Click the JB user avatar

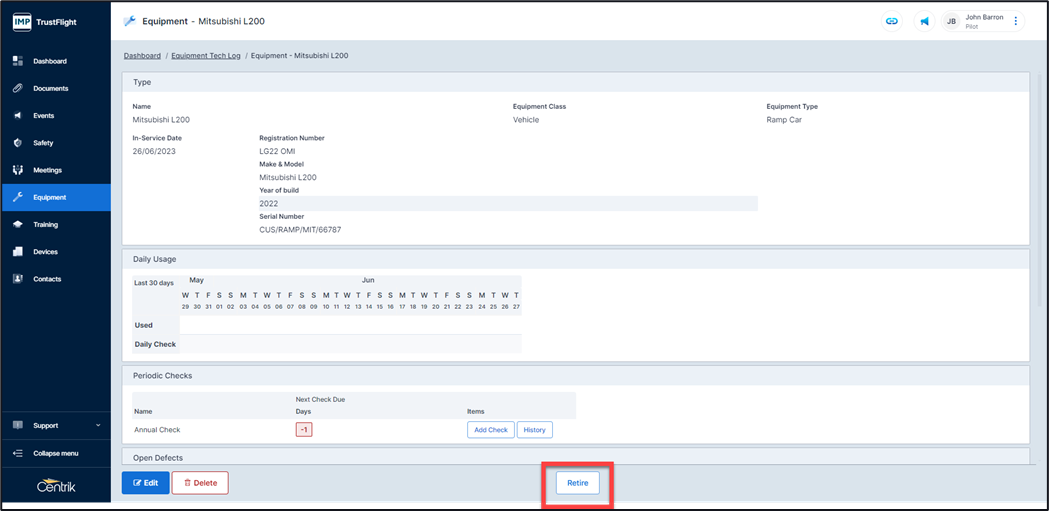[x=951, y=21]
